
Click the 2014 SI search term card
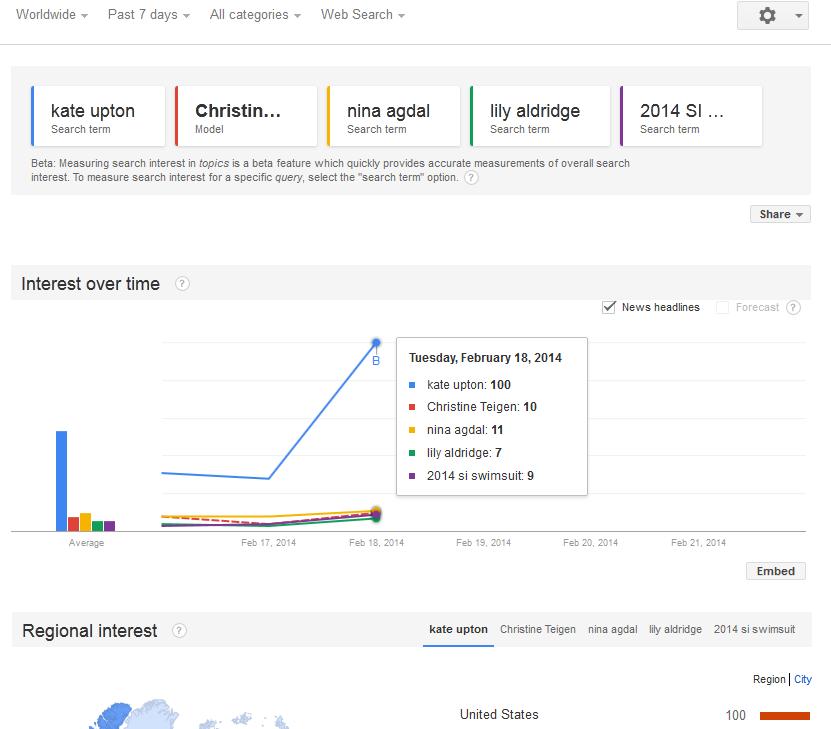[x=690, y=116]
